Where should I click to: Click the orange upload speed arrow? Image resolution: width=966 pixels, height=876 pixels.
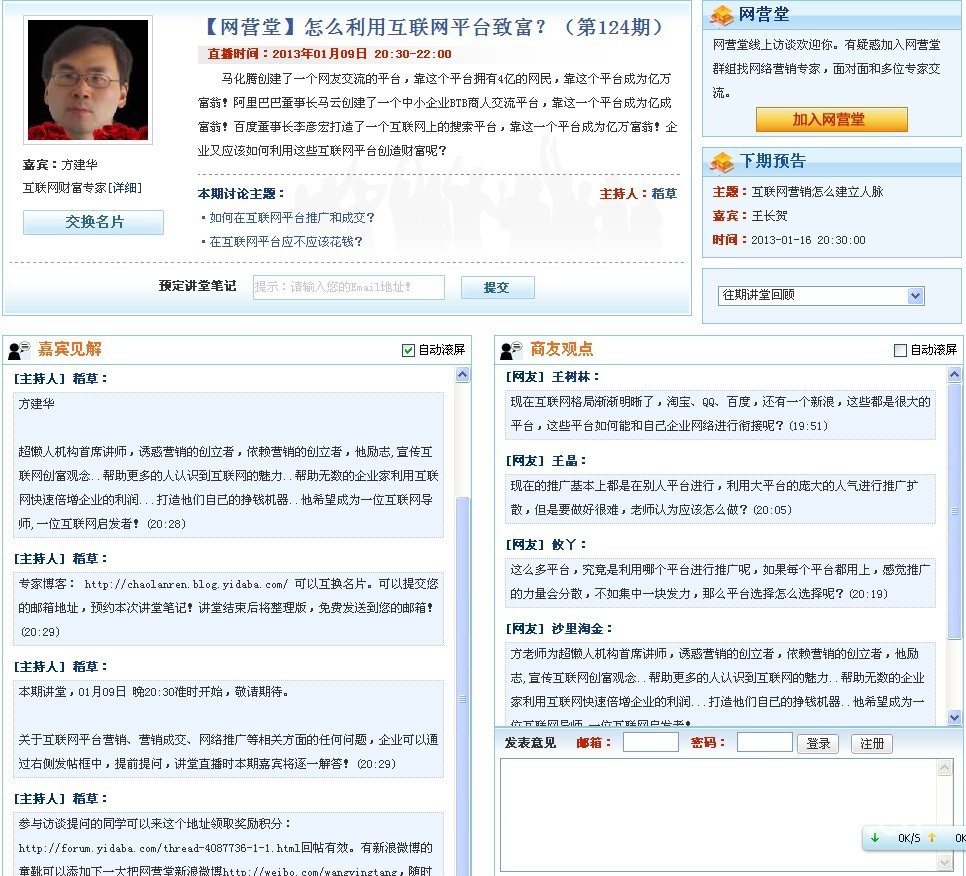(x=932, y=838)
